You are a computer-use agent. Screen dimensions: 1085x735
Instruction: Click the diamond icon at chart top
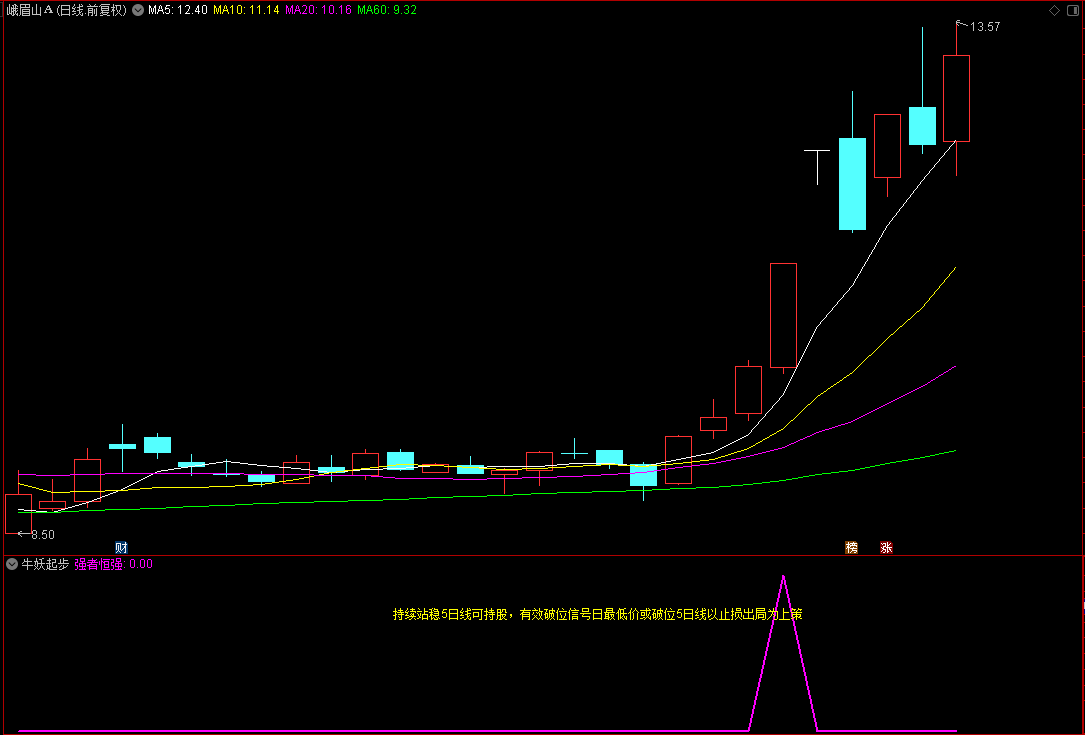1054,10
